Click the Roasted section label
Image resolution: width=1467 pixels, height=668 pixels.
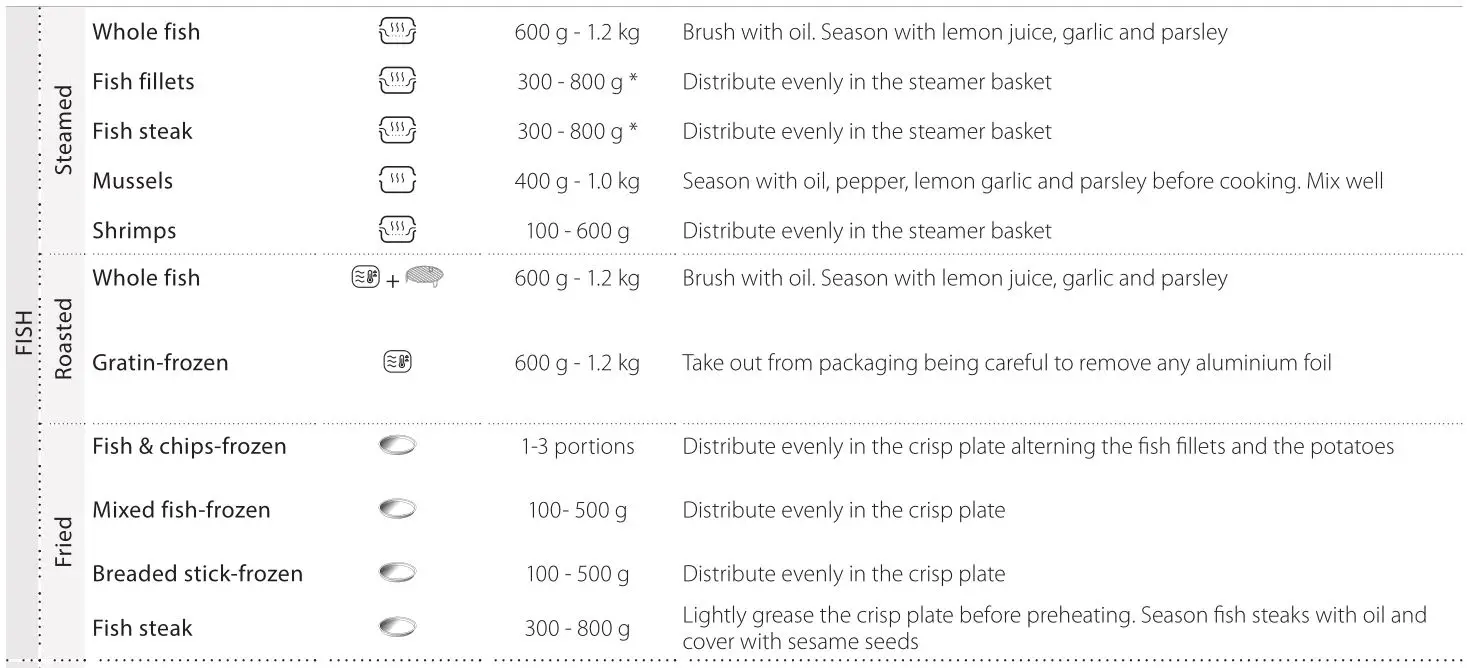pyautogui.click(x=64, y=338)
